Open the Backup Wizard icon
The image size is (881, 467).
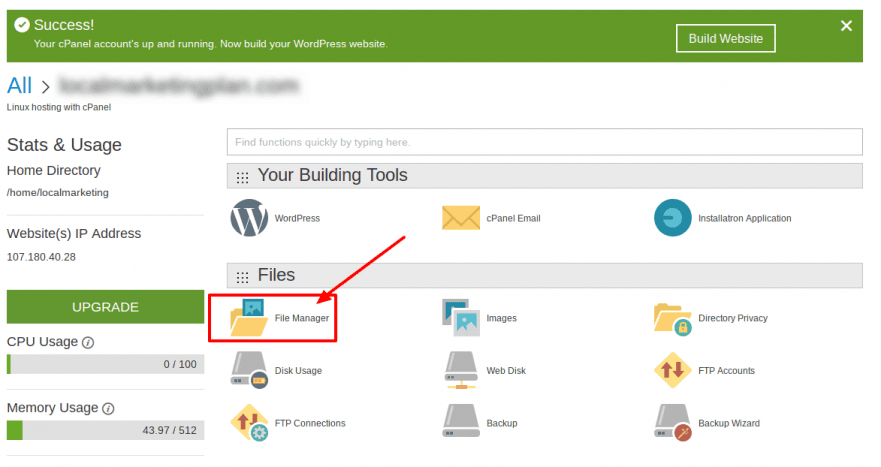tap(673, 423)
